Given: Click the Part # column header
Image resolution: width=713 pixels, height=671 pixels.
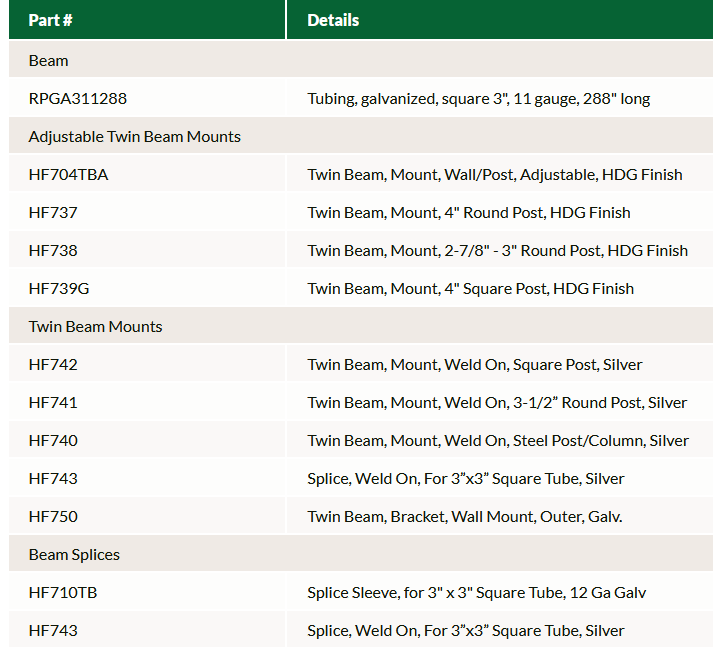Looking at the screenshot, I should coord(51,20).
